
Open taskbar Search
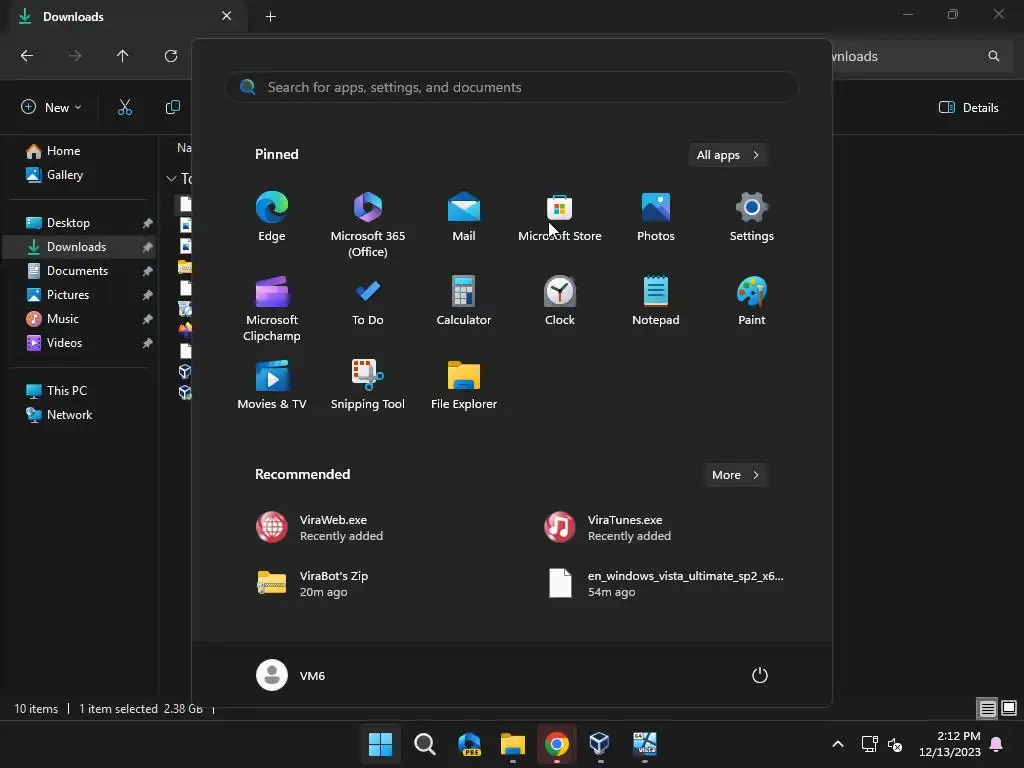tap(424, 744)
